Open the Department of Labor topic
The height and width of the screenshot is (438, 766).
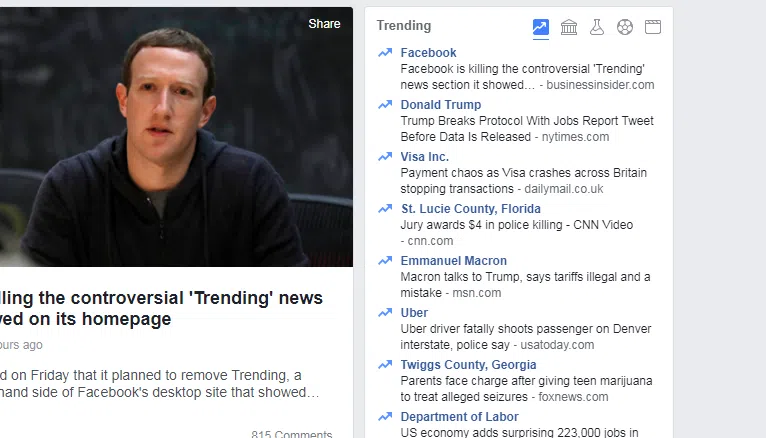[x=459, y=417]
